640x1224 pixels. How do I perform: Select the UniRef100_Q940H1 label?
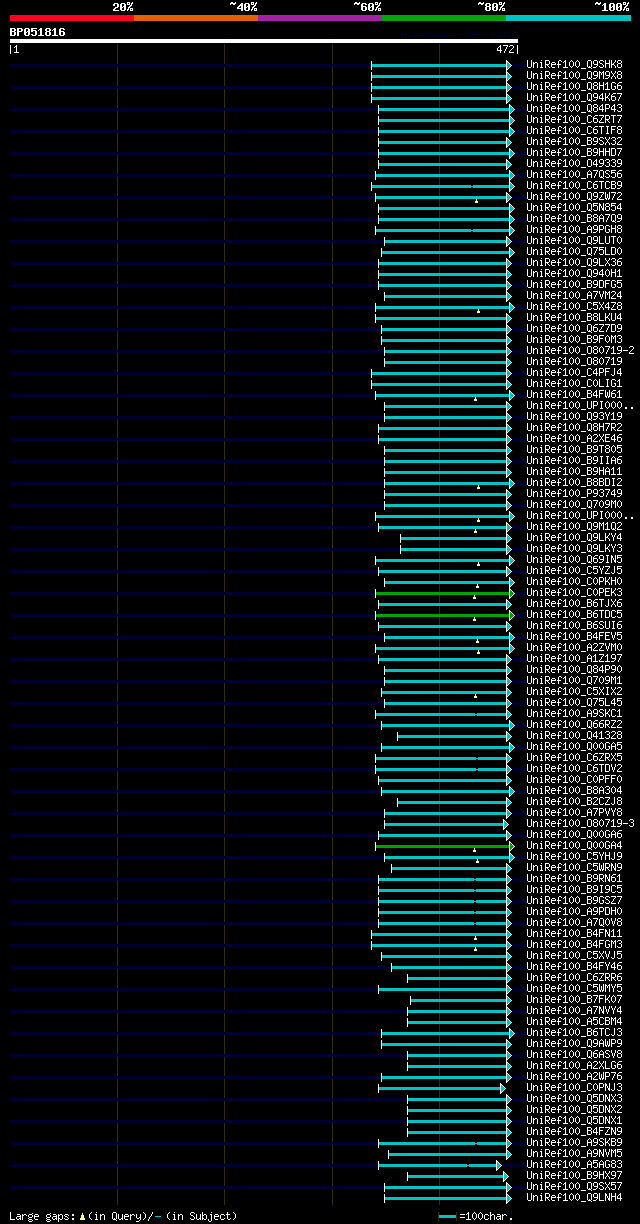574,273
